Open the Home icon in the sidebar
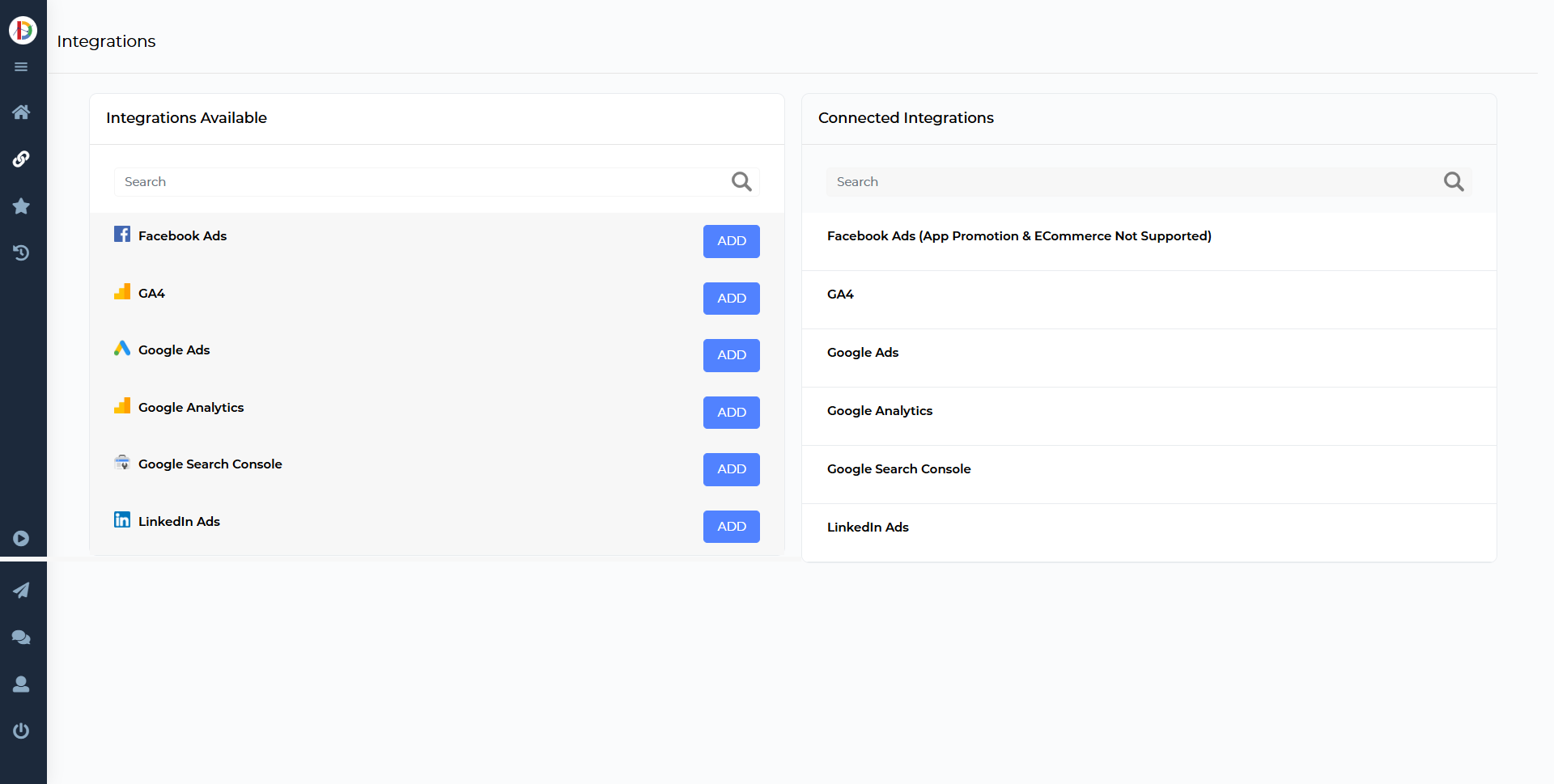The width and height of the screenshot is (1554, 784). click(21, 112)
